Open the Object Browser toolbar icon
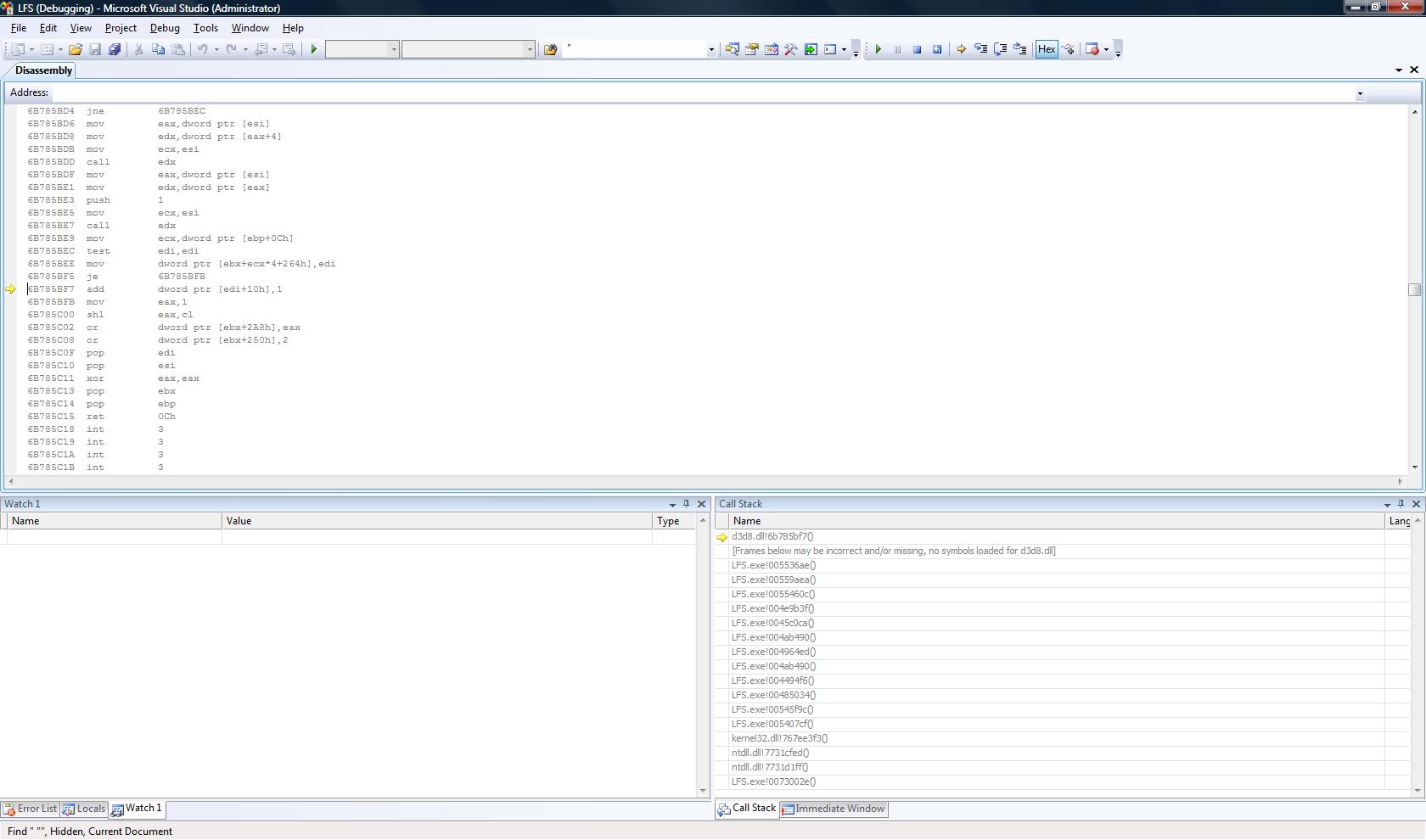The width and height of the screenshot is (1426, 840). tap(771, 49)
